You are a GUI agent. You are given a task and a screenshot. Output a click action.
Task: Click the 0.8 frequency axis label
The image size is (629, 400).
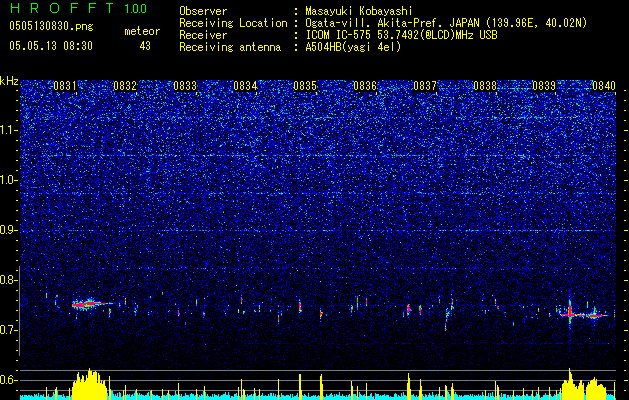[9, 280]
